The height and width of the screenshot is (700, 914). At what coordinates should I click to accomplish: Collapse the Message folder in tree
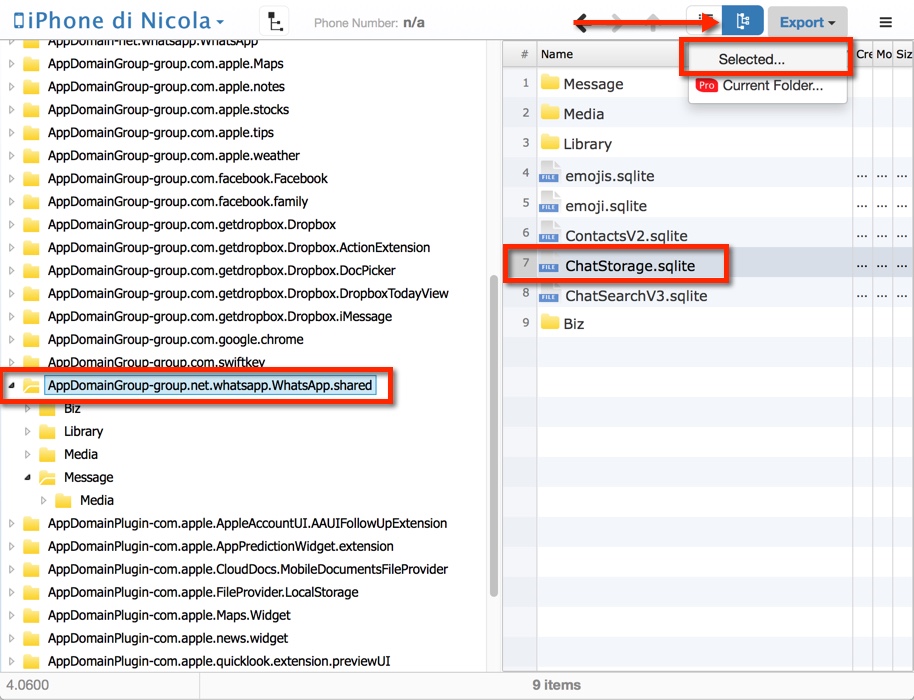tap(27, 477)
